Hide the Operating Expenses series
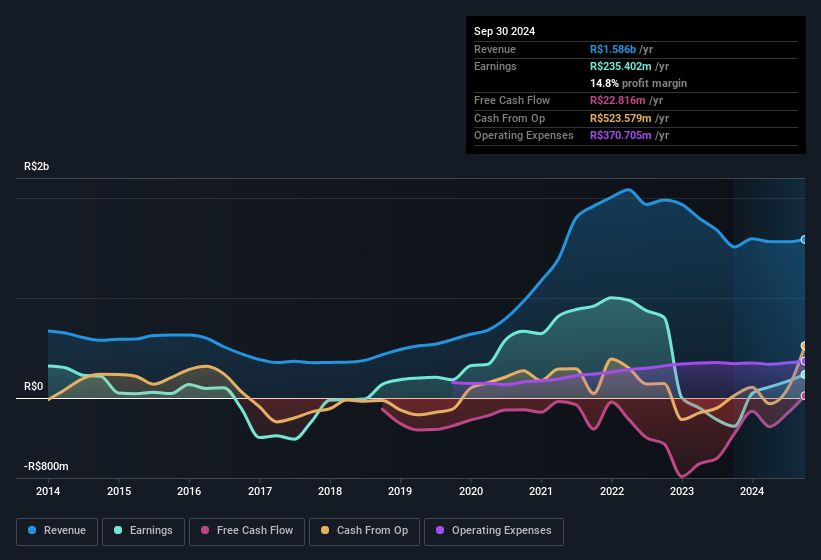The width and height of the screenshot is (821, 560). pos(494,530)
